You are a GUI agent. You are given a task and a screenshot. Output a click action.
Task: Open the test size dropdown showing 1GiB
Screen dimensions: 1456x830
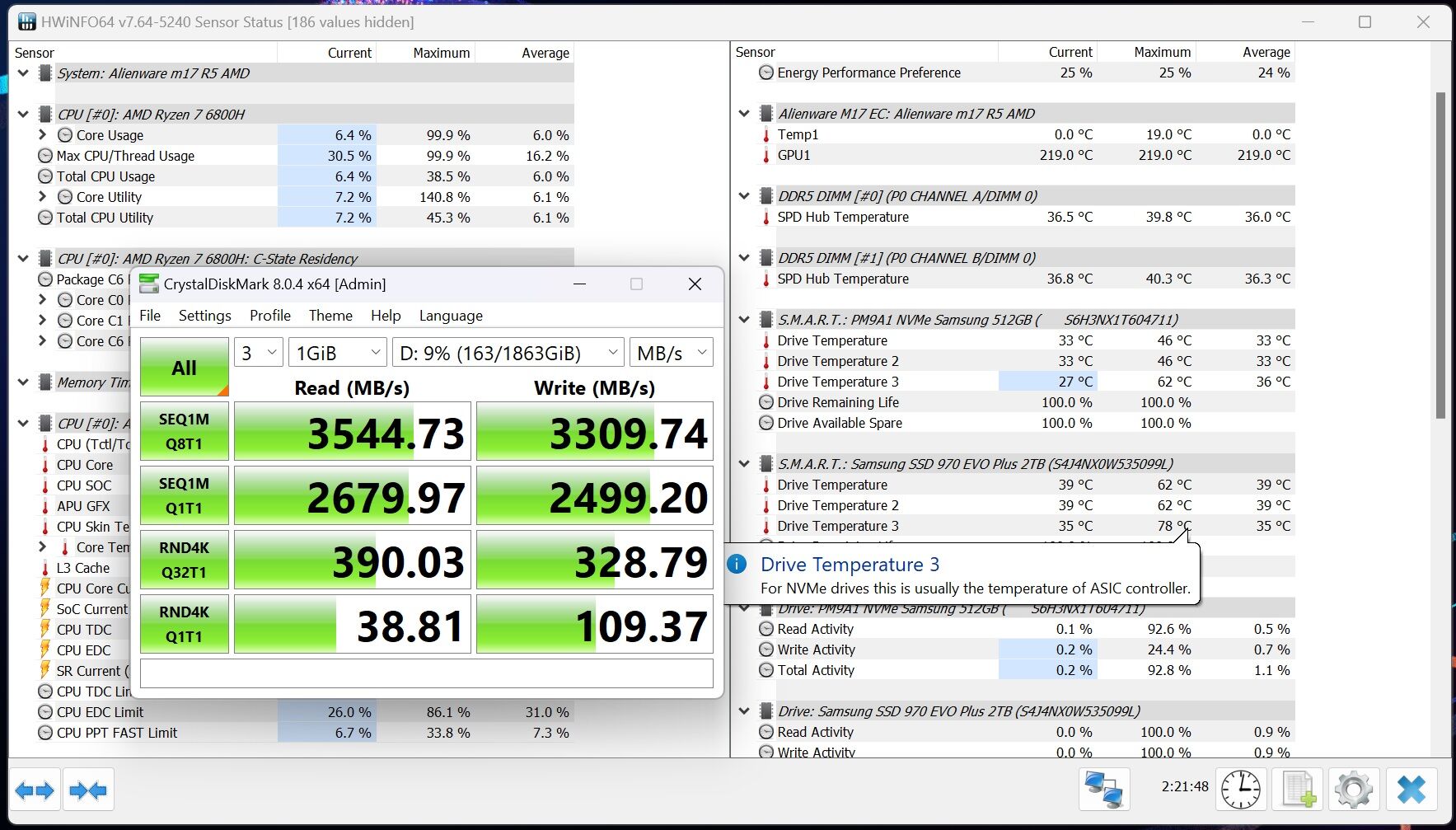click(338, 353)
